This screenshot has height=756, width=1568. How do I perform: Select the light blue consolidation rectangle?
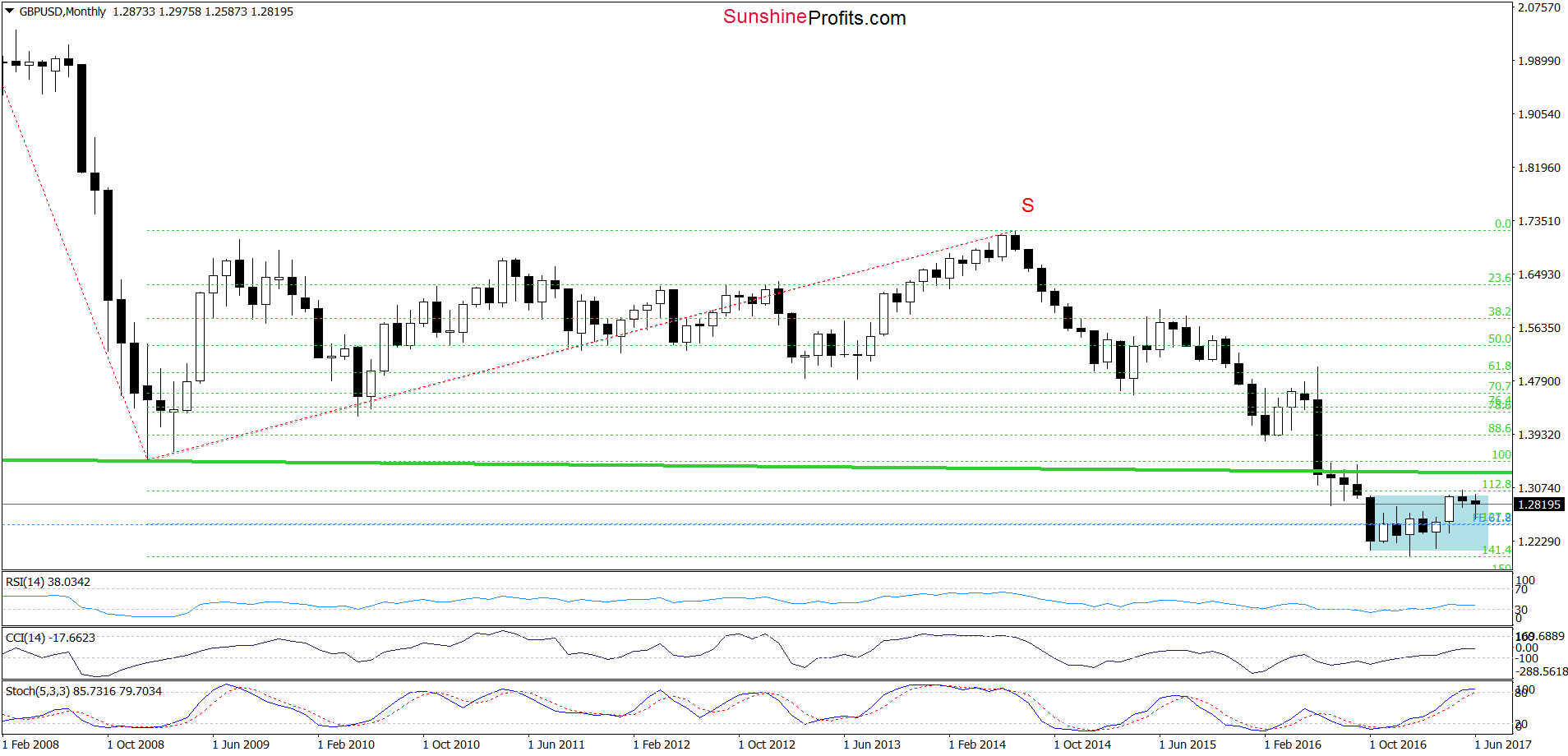[x=1429, y=523]
